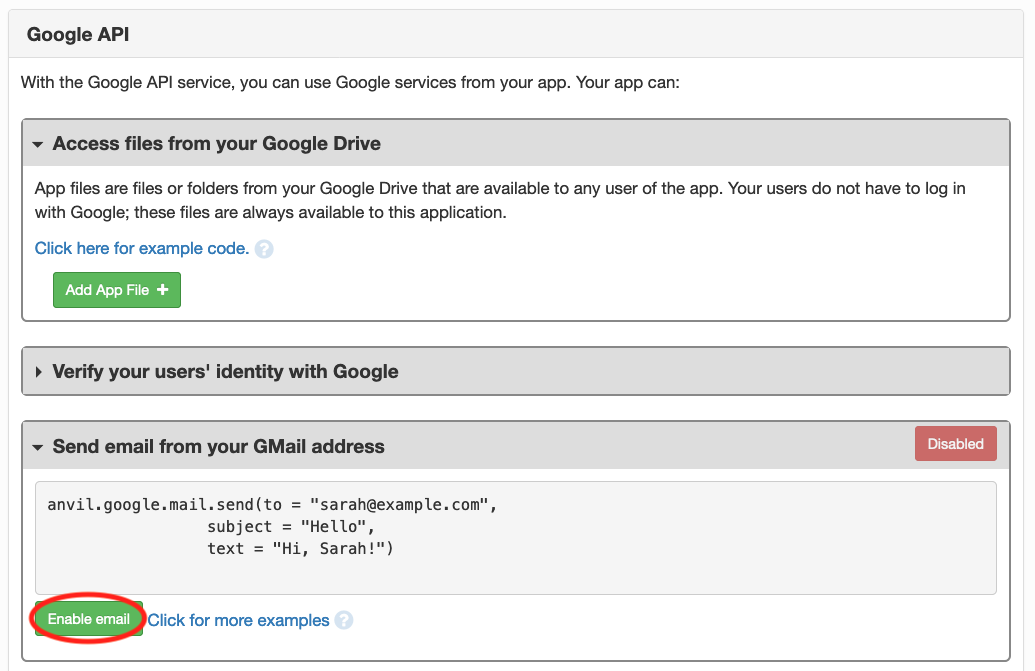The image size is (1035, 671).
Task: Add an app file from Google Drive
Action: click(116, 289)
